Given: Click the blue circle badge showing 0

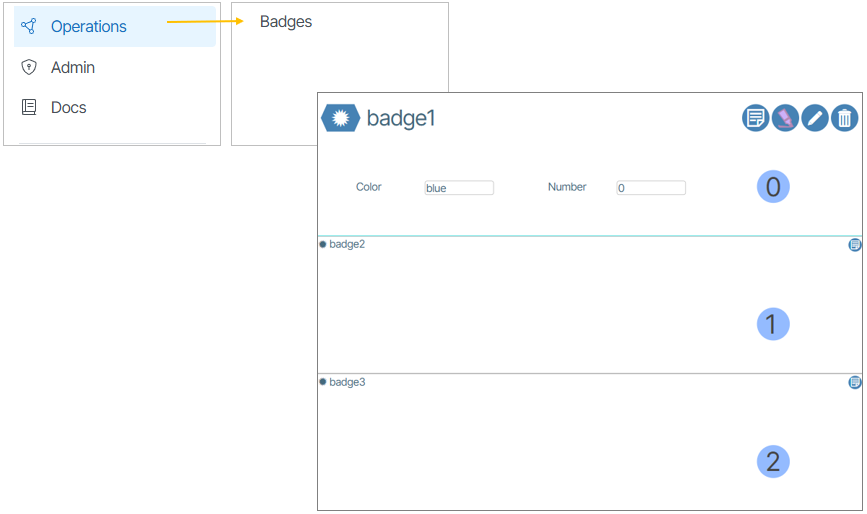Looking at the screenshot, I should click(x=773, y=186).
